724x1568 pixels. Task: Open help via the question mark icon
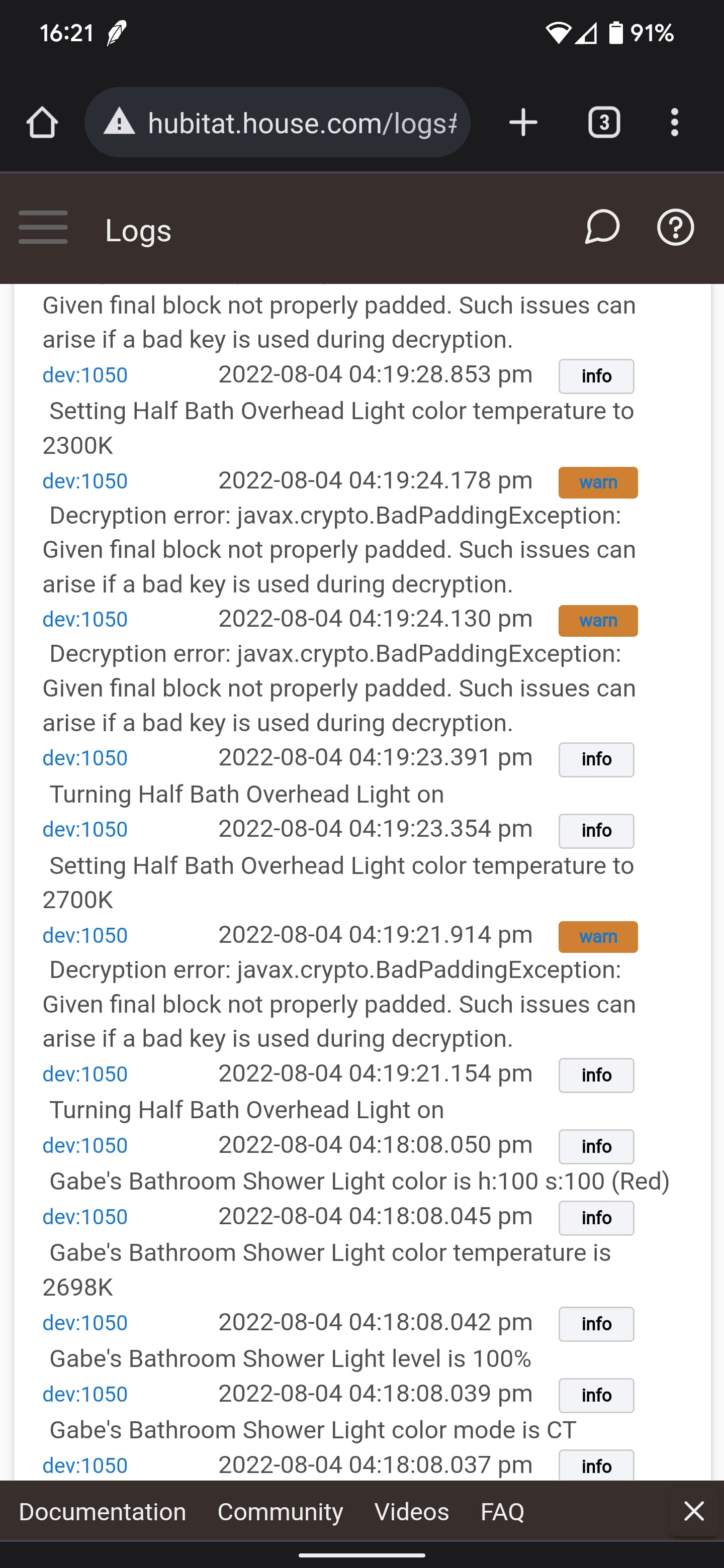click(x=675, y=228)
